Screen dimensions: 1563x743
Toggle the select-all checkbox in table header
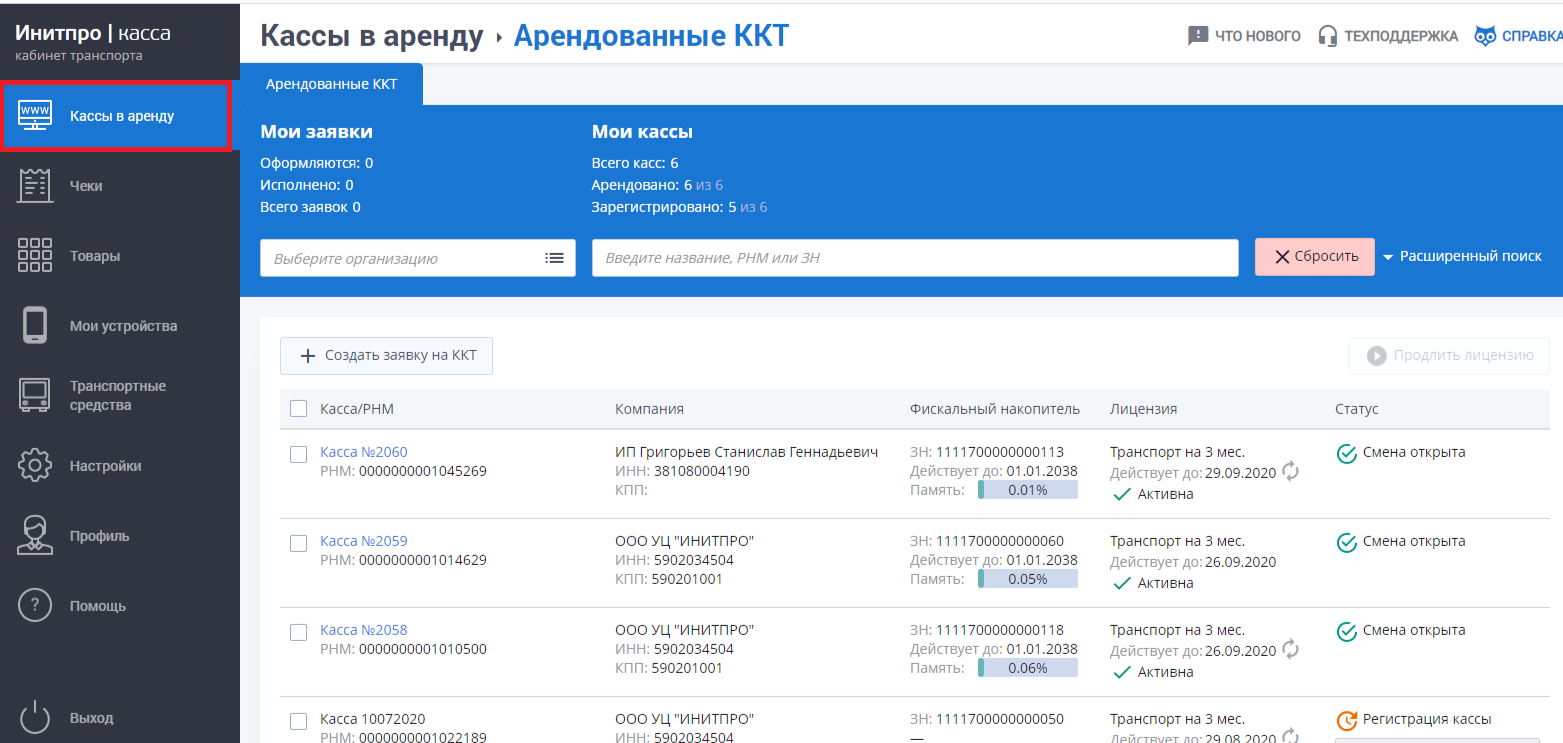[298, 408]
